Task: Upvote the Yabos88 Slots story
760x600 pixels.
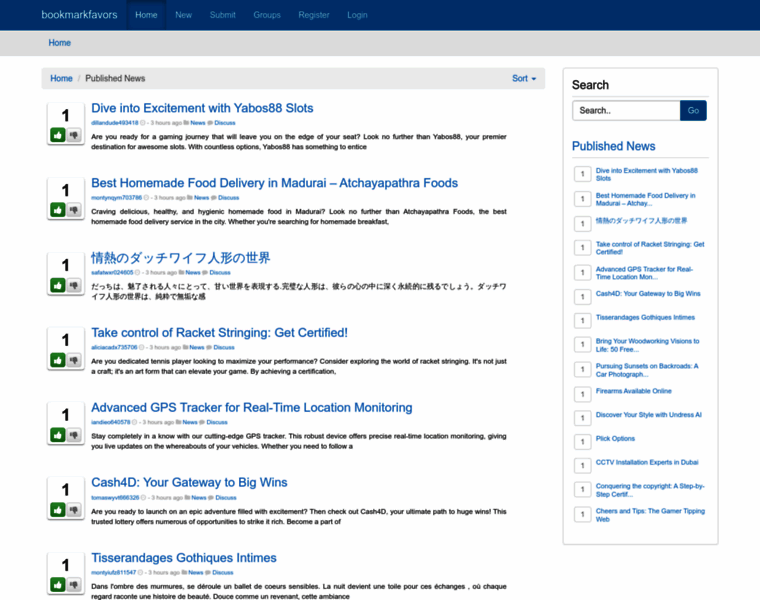Action: 58,135
